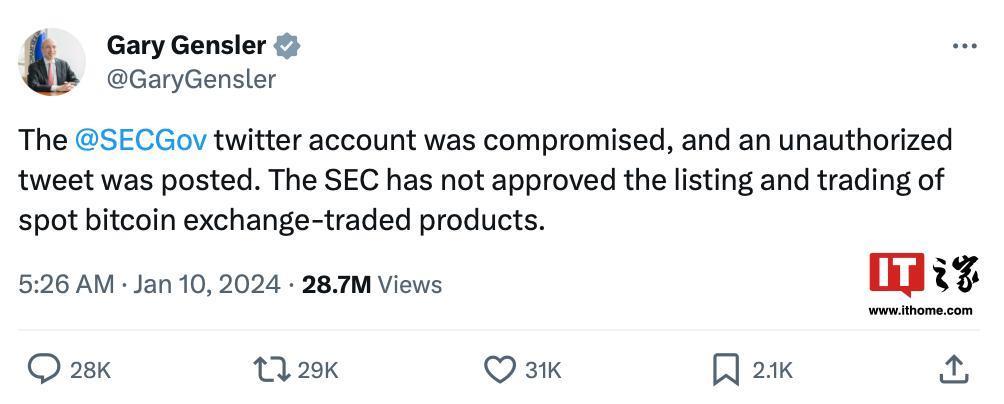
Task: Click the 28K replies count
Action: point(90,370)
